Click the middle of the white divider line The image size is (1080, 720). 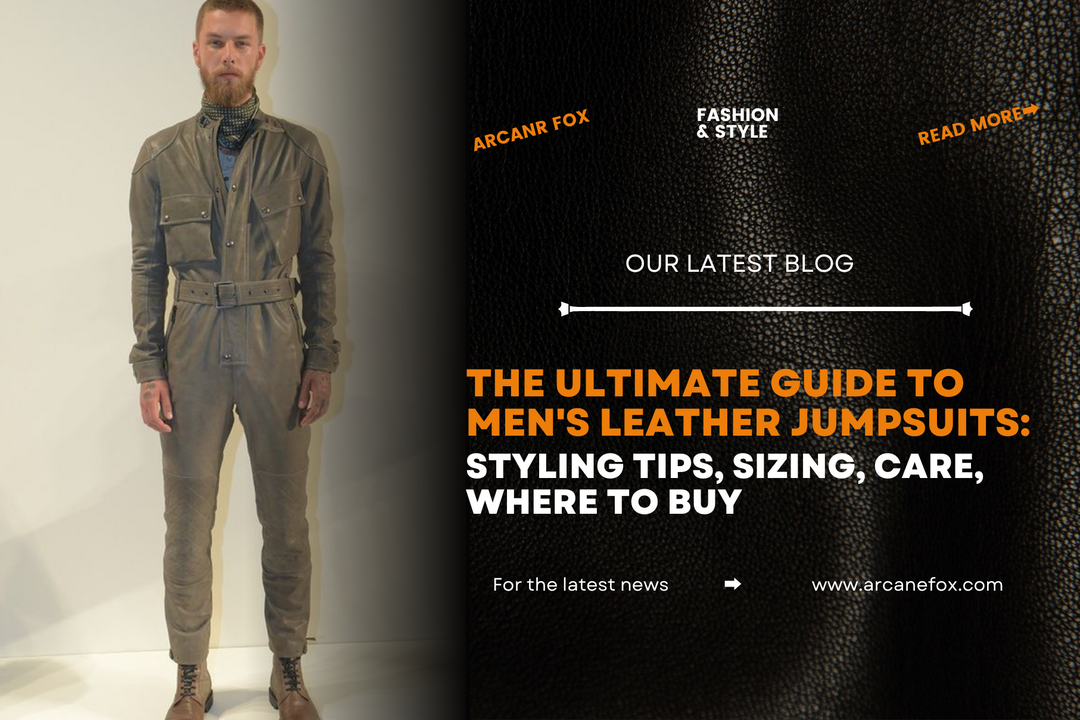(x=765, y=309)
